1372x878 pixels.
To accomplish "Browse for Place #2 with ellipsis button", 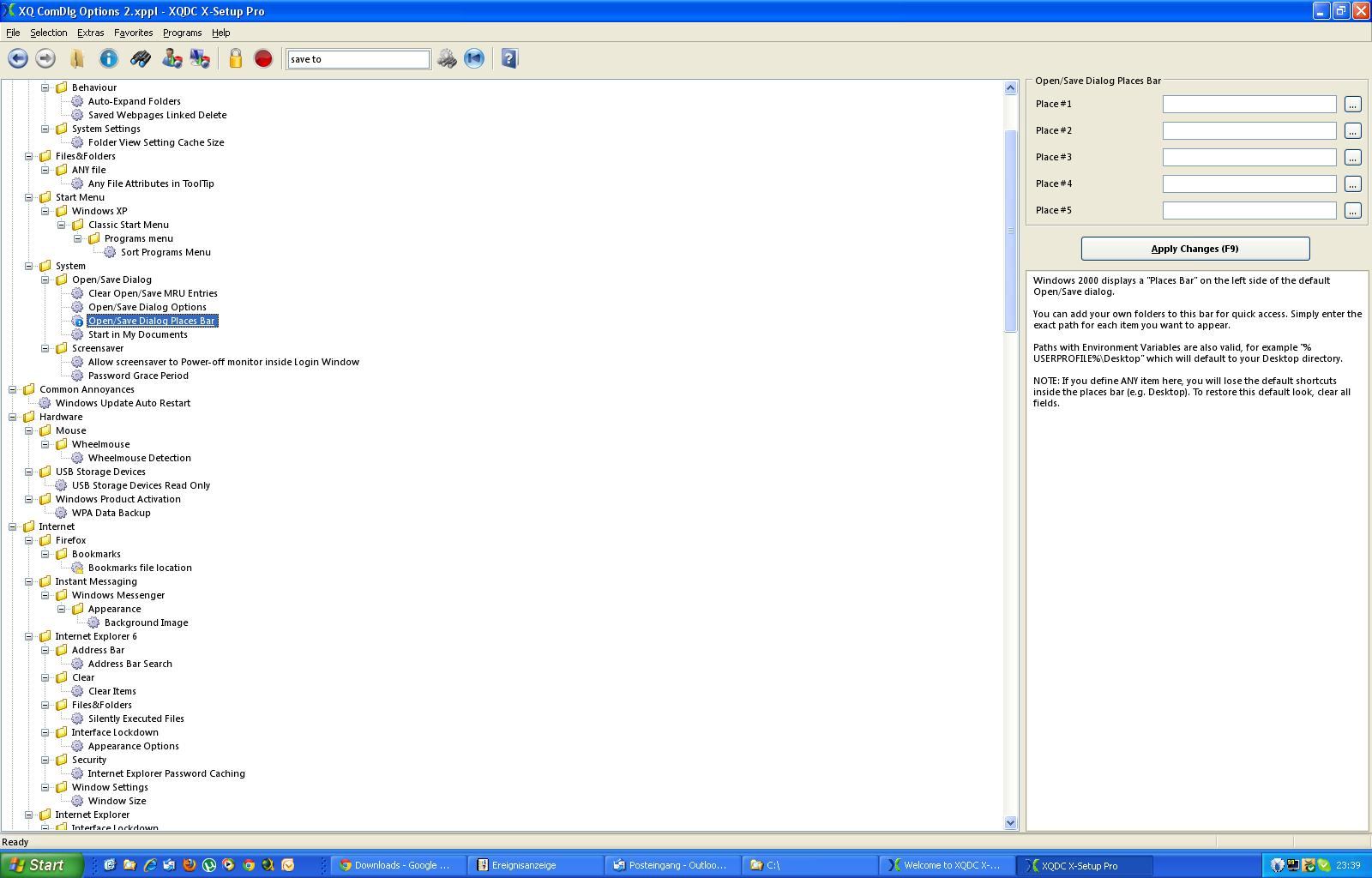I will 1352,131.
